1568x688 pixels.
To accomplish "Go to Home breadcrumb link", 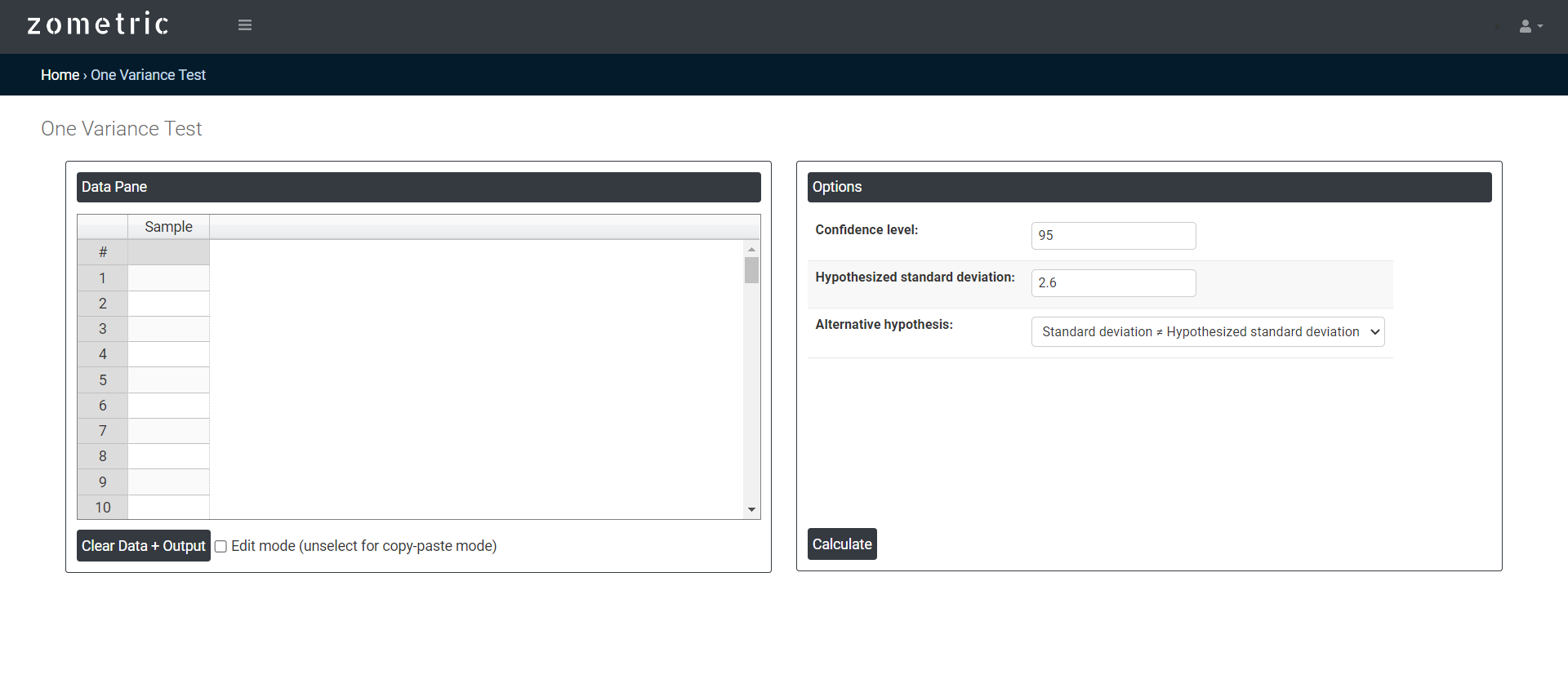I will click(x=60, y=75).
